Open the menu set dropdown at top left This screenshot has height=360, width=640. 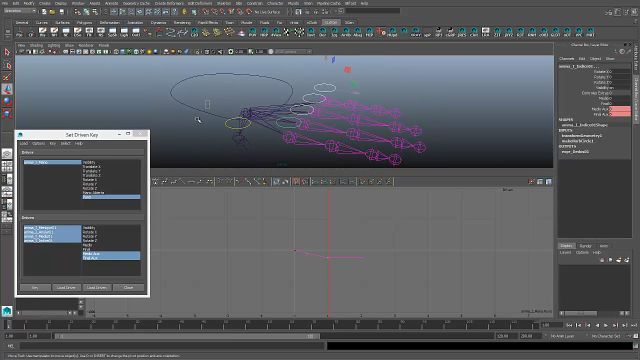point(20,11)
